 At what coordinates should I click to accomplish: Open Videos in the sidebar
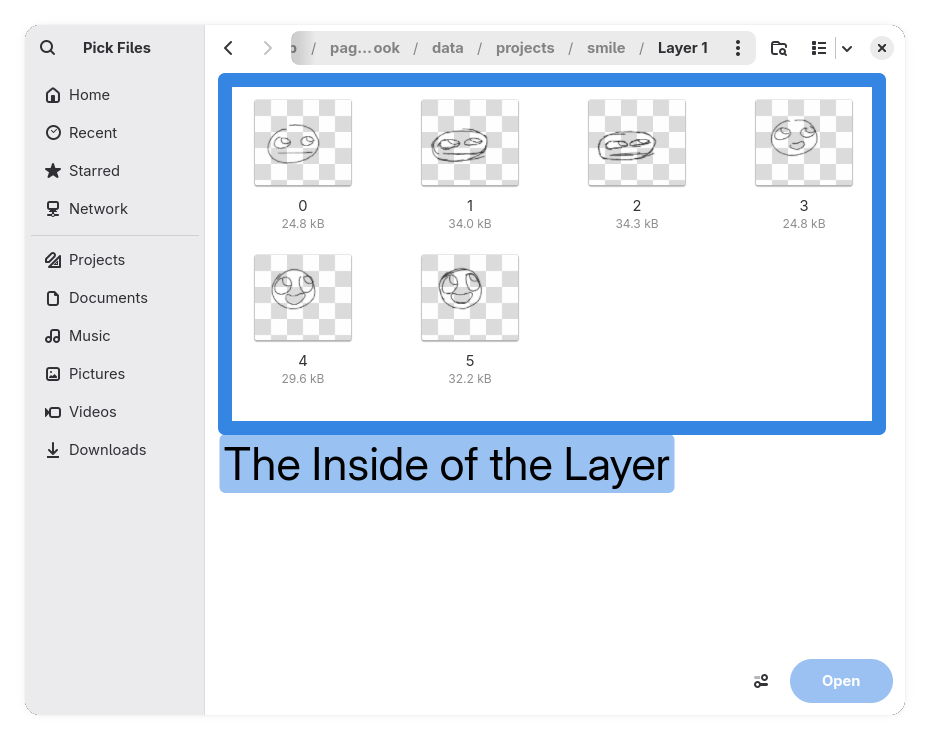coord(115,412)
